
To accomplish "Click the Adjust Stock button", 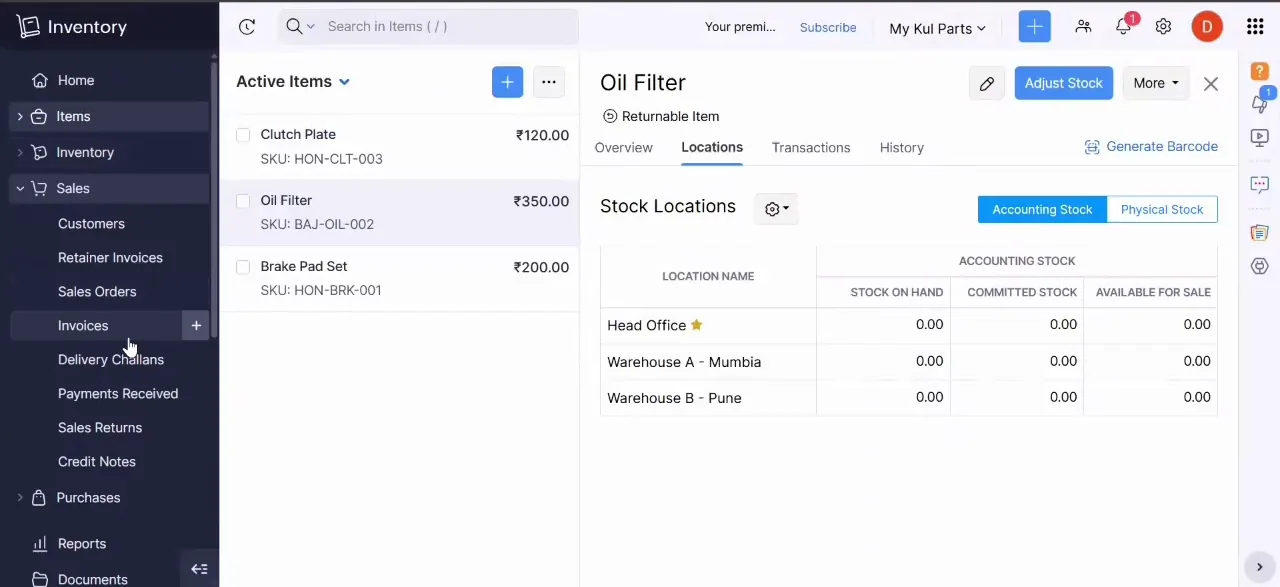I will click(x=1063, y=83).
